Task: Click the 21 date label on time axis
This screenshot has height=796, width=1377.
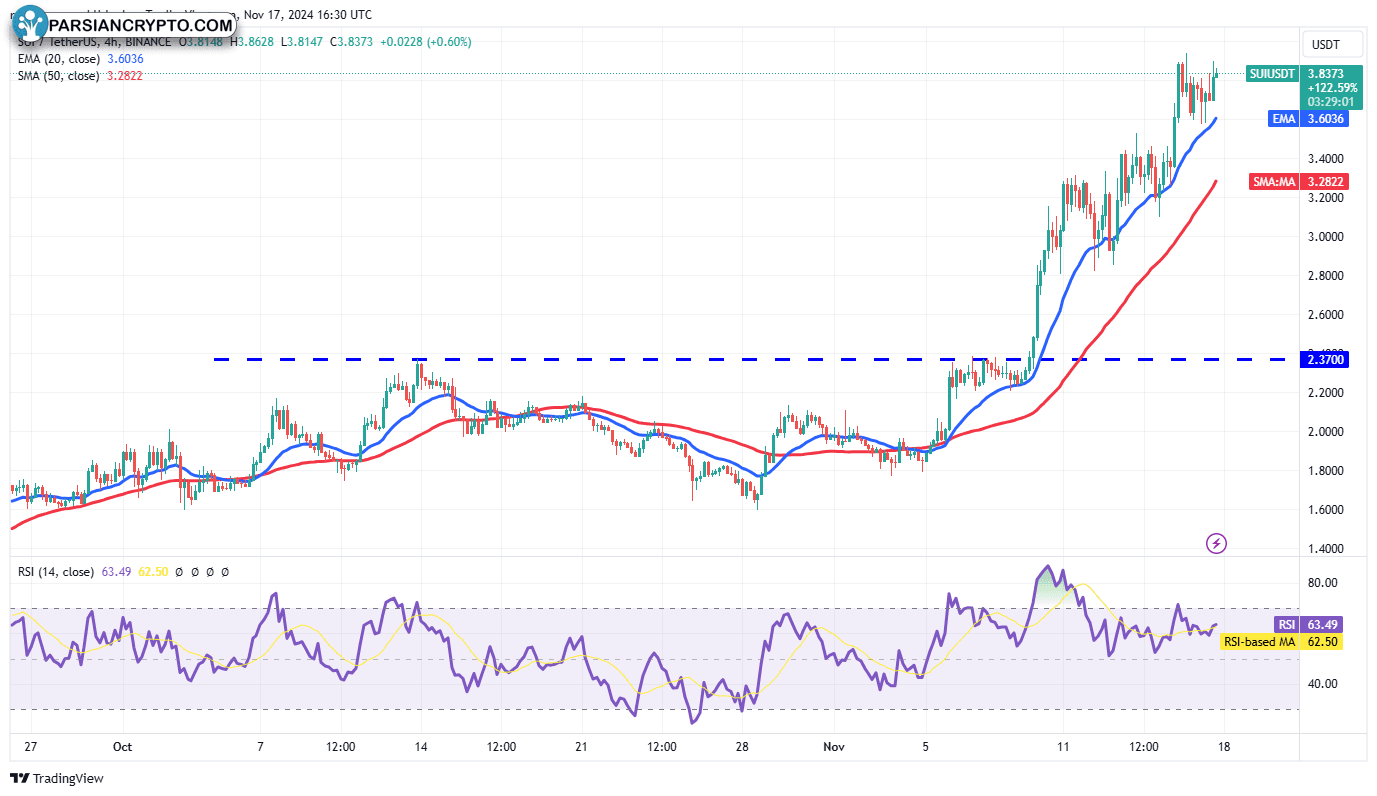Action: [581, 747]
